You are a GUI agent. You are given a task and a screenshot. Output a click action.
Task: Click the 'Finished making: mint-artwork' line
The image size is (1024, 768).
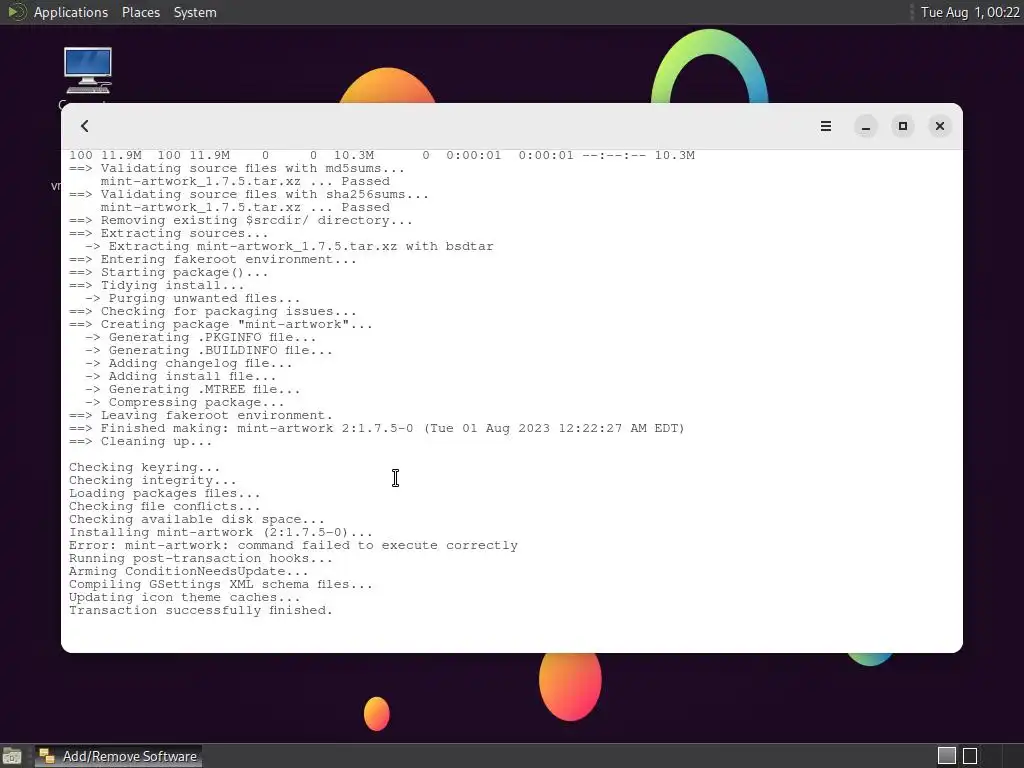point(376,428)
